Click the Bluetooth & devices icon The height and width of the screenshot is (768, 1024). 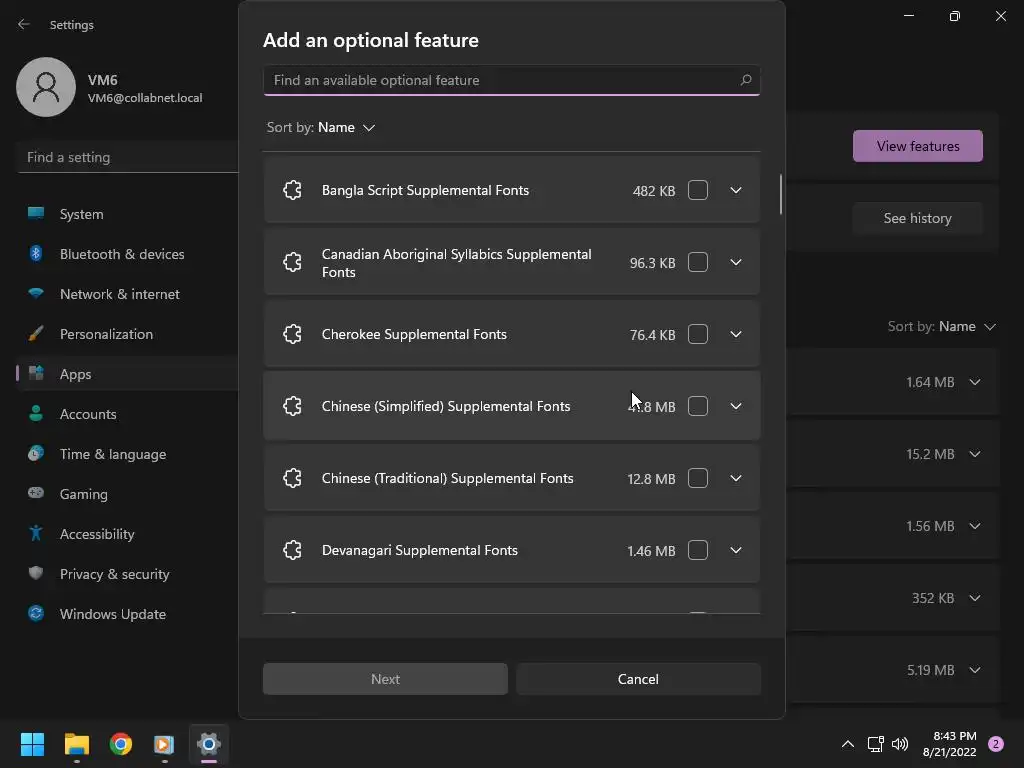(36, 254)
